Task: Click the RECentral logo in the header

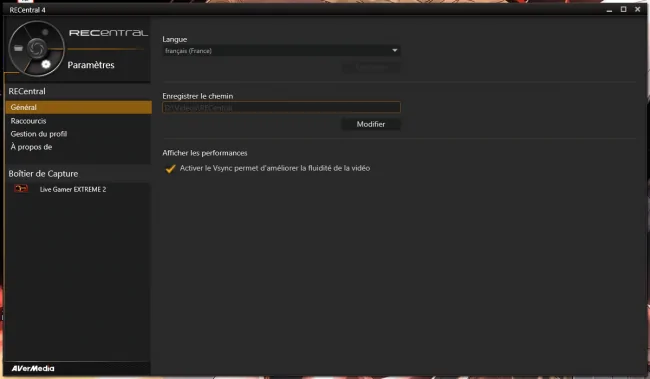Action: (108, 33)
